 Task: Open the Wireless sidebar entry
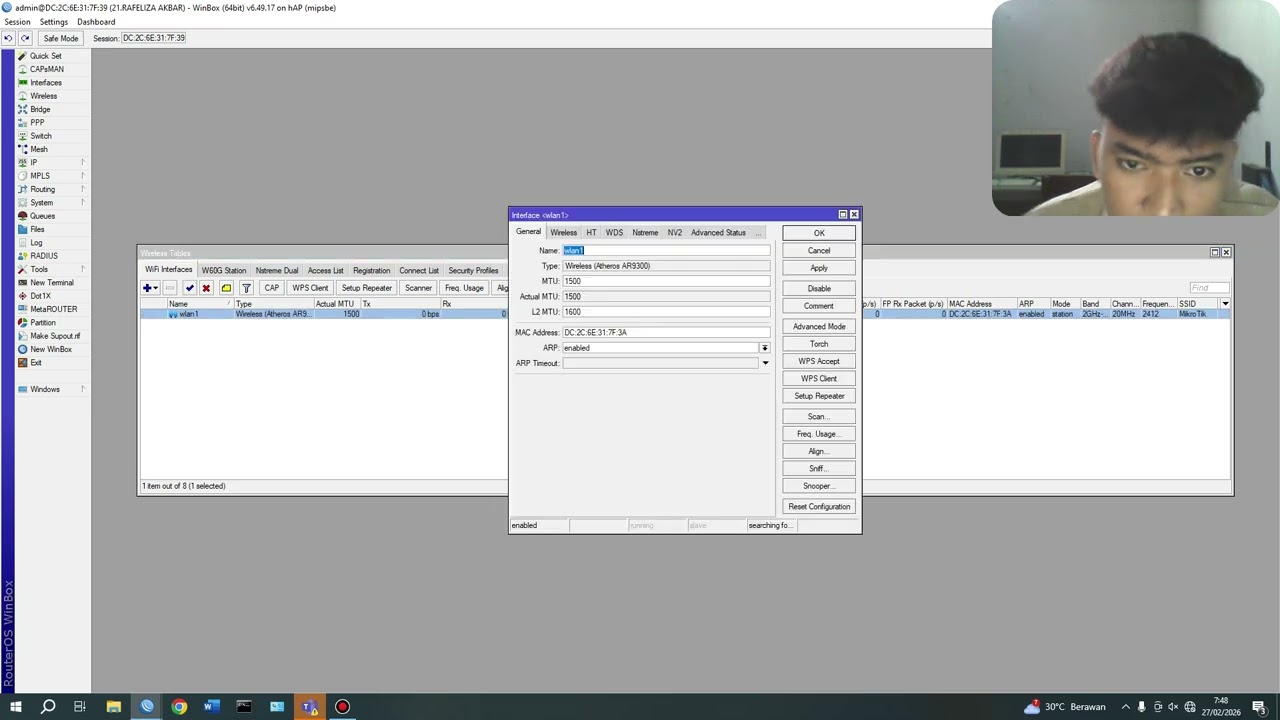pos(43,96)
